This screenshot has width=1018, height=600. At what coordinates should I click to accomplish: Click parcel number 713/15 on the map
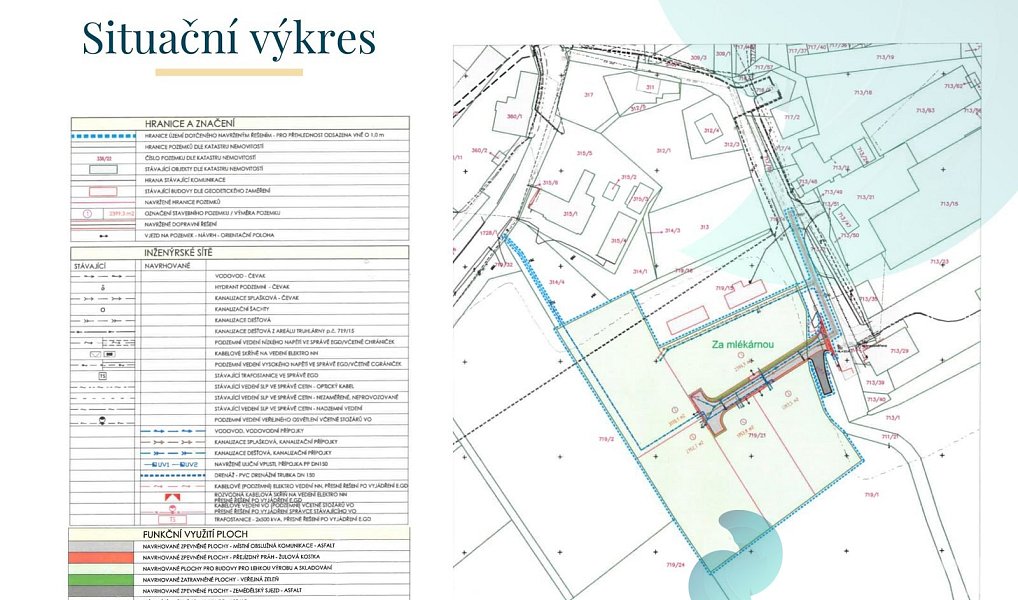pos(949,204)
